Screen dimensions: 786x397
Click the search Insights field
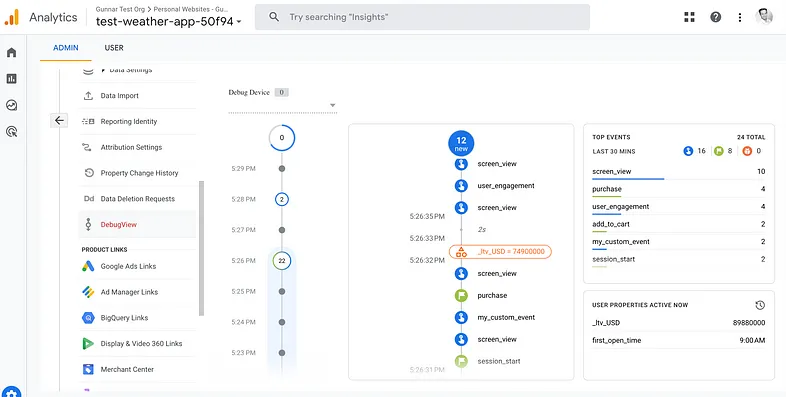point(422,17)
